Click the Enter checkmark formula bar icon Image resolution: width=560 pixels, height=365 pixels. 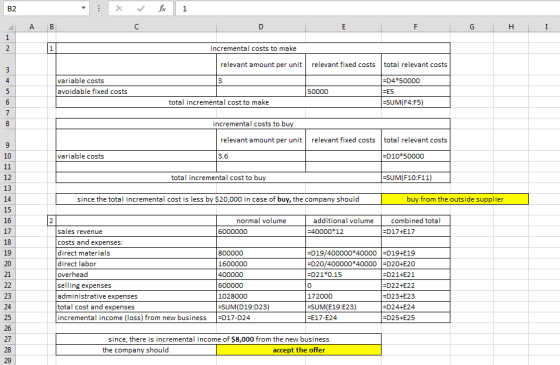coord(141,9)
